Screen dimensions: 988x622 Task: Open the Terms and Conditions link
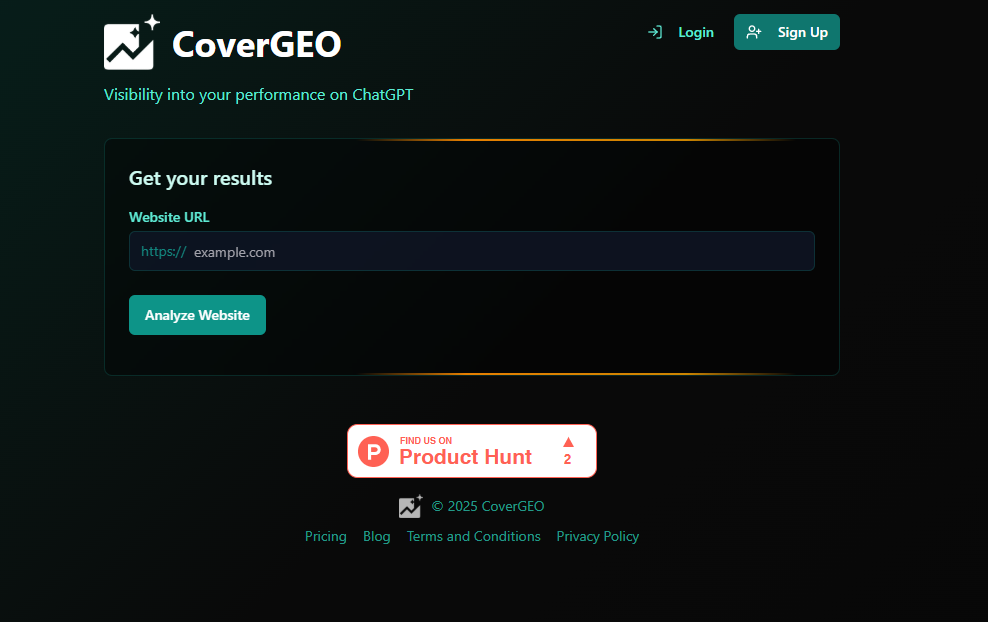click(x=474, y=536)
